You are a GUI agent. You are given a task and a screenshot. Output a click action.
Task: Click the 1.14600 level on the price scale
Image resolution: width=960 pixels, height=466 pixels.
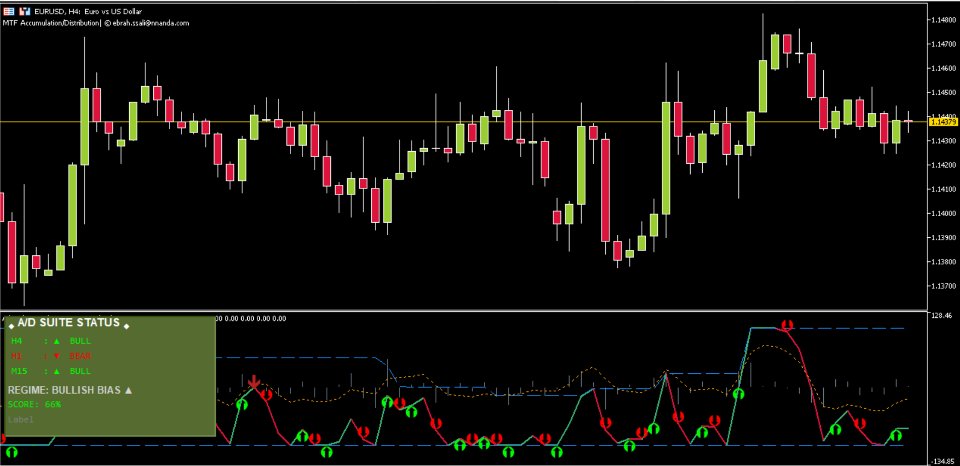945,69
